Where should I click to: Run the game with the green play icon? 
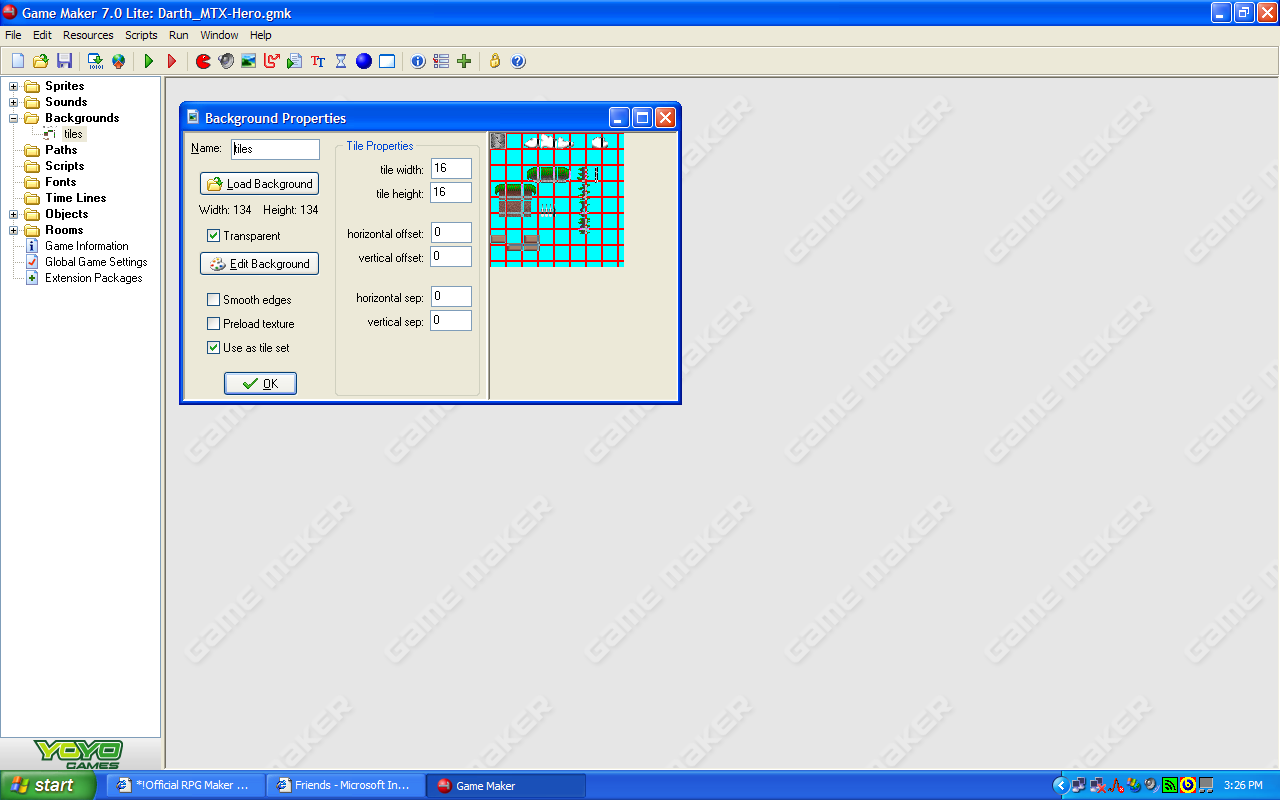click(x=148, y=61)
